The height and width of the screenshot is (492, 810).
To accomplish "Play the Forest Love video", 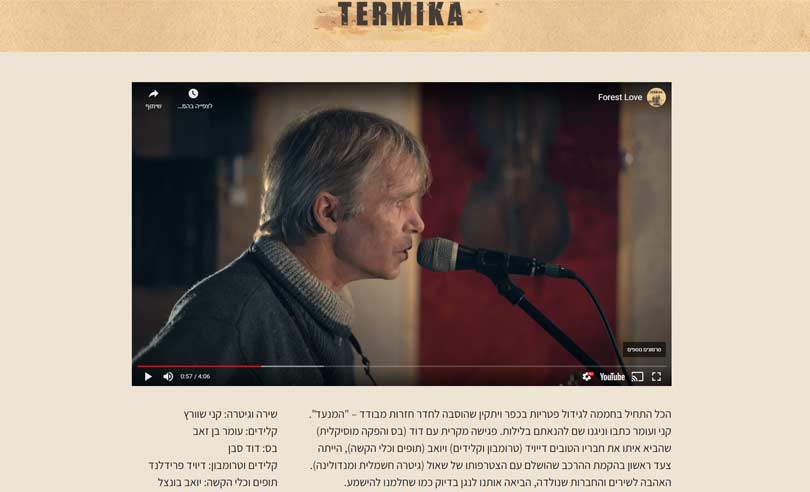I will (x=148, y=377).
